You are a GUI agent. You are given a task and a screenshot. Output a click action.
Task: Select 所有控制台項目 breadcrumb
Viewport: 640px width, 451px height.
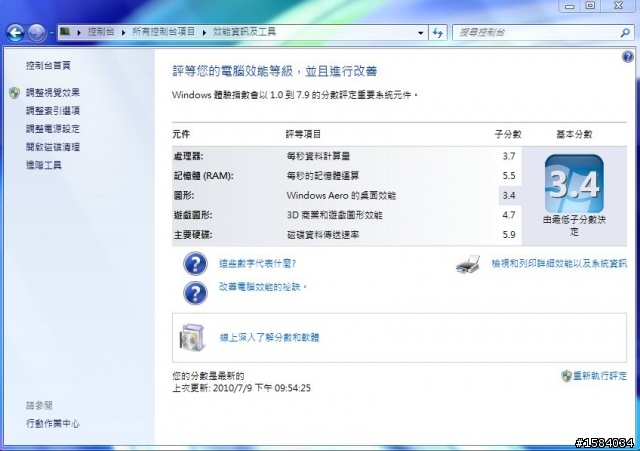(x=163, y=32)
